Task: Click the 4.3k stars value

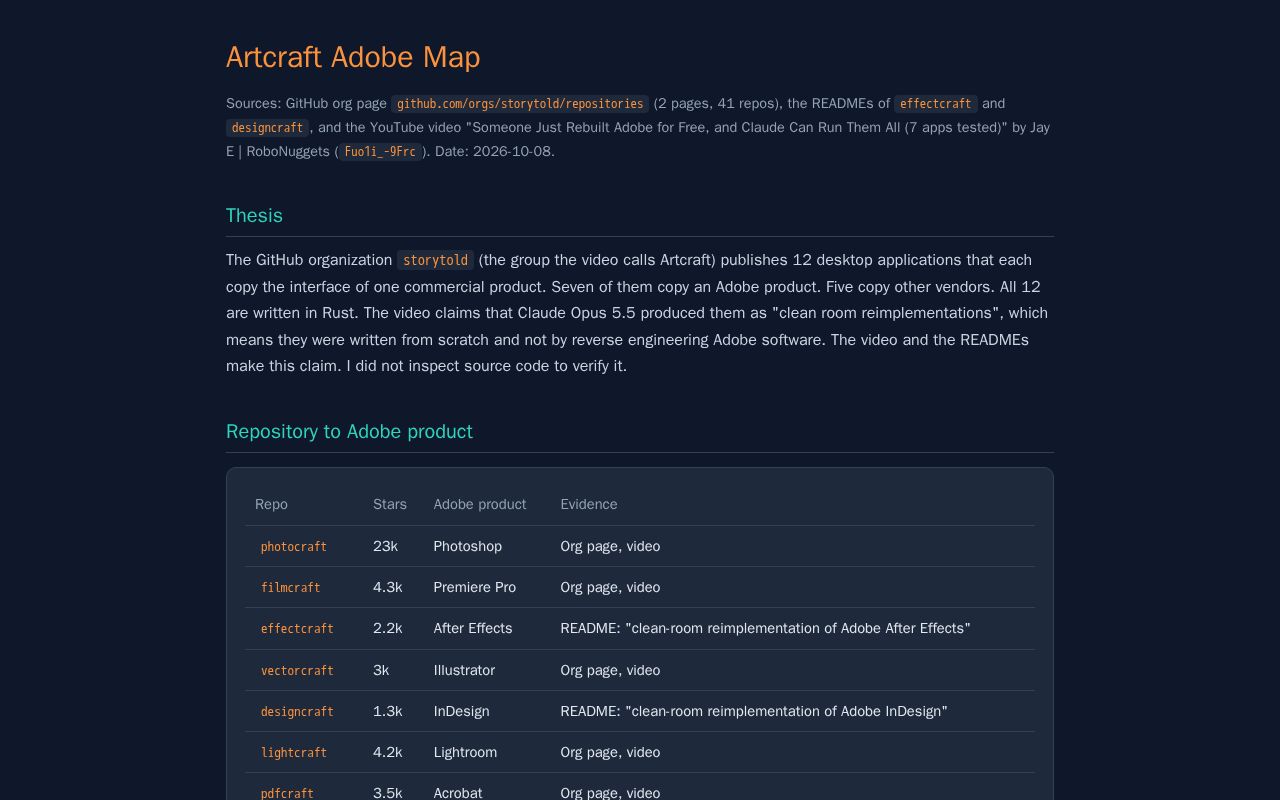Action: 388,587
